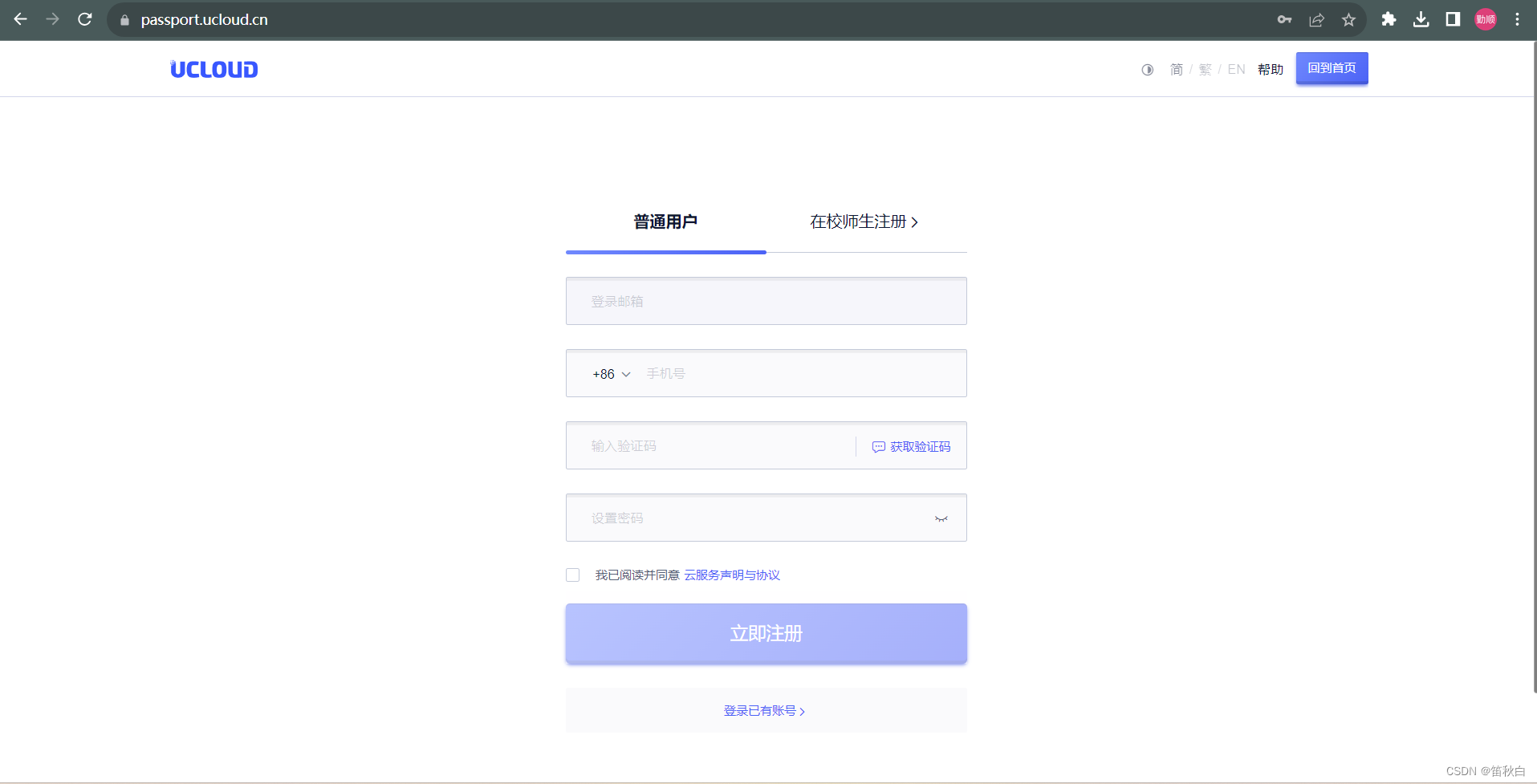
Task: Focus the 手机号 phone number field
Action: point(803,373)
